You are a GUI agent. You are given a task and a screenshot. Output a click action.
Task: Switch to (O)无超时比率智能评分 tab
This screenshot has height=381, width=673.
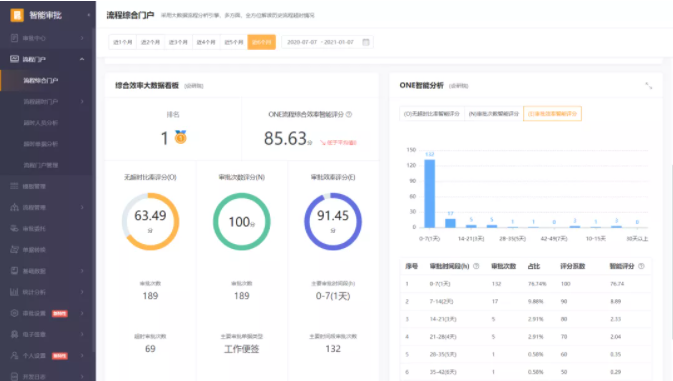[432, 114]
